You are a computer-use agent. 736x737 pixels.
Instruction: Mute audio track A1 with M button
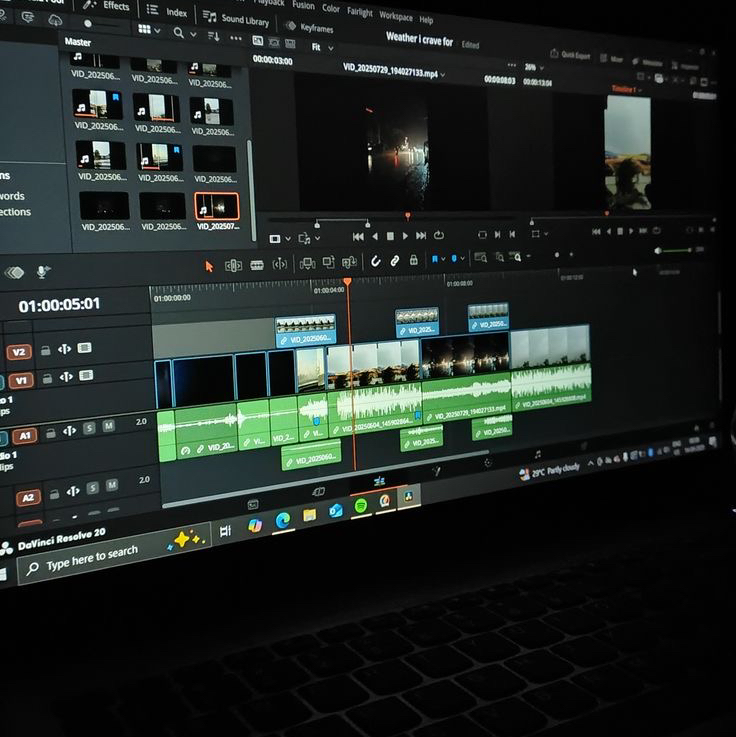(109, 427)
